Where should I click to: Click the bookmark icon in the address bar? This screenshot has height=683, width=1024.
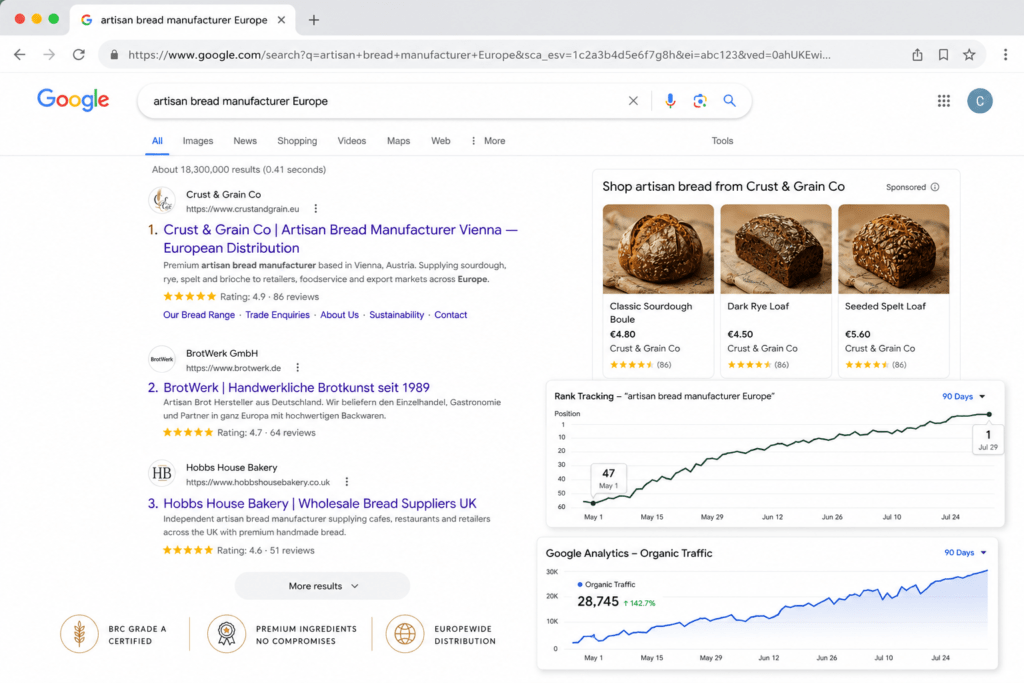point(944,55)
